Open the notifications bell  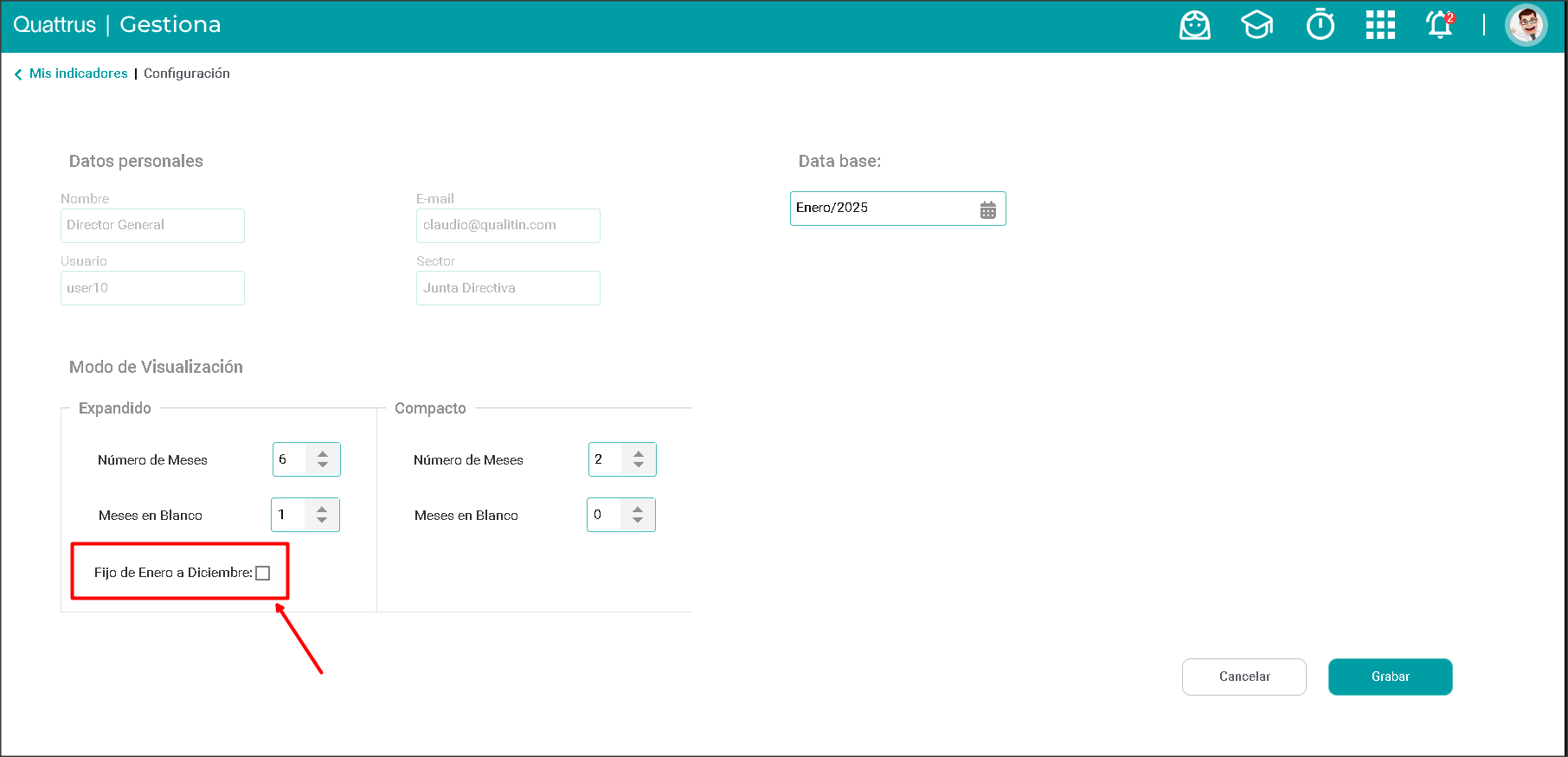point(1439,25)
